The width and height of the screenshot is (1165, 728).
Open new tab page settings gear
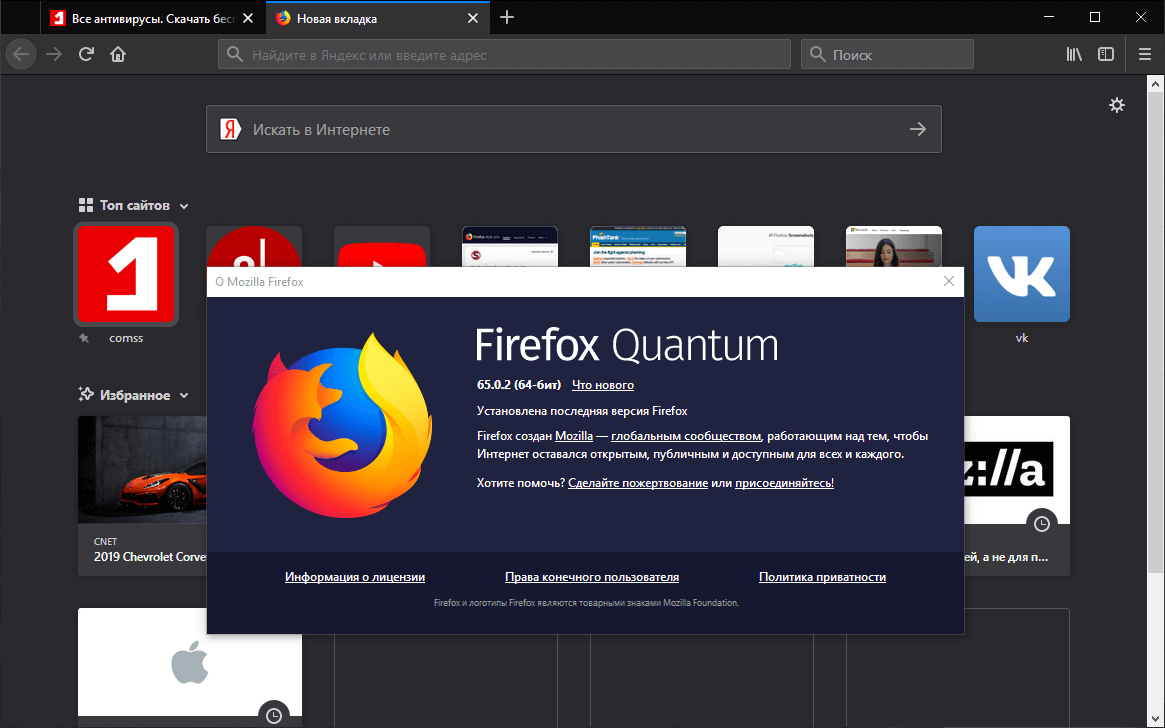pos(1117,104)
